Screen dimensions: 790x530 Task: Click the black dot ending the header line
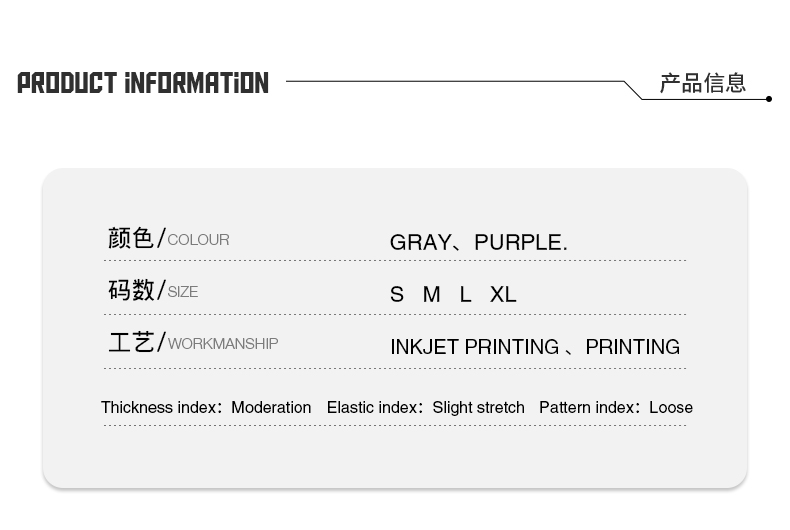[769, 99]
